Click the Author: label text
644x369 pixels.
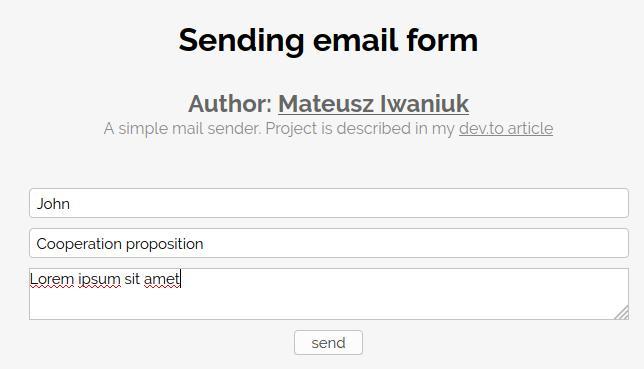pyautogui.click(x=230, y=104)
